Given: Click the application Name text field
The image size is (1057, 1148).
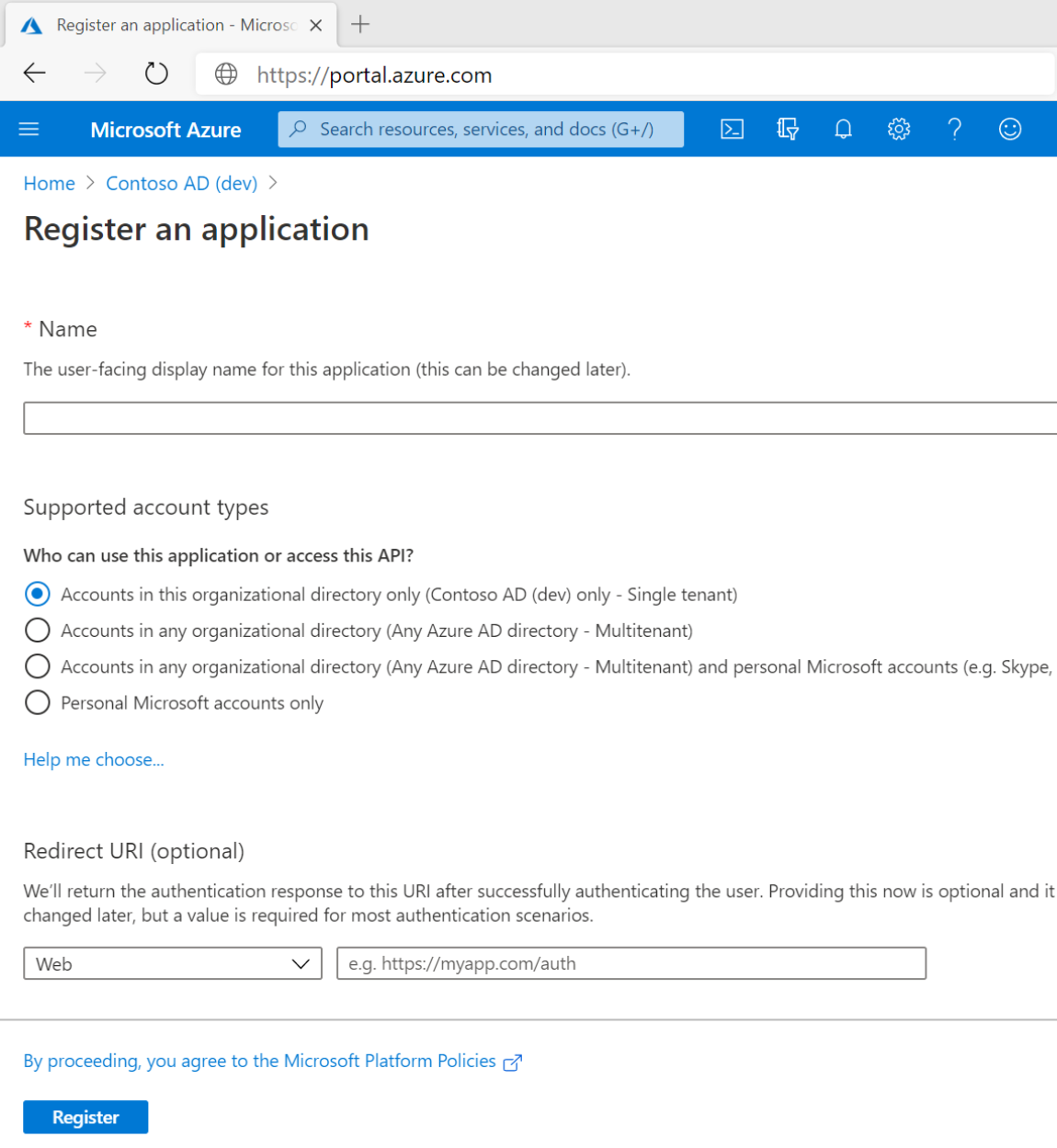Looking at the screenshot, I should pyautogui.click(x=539, y=418).
